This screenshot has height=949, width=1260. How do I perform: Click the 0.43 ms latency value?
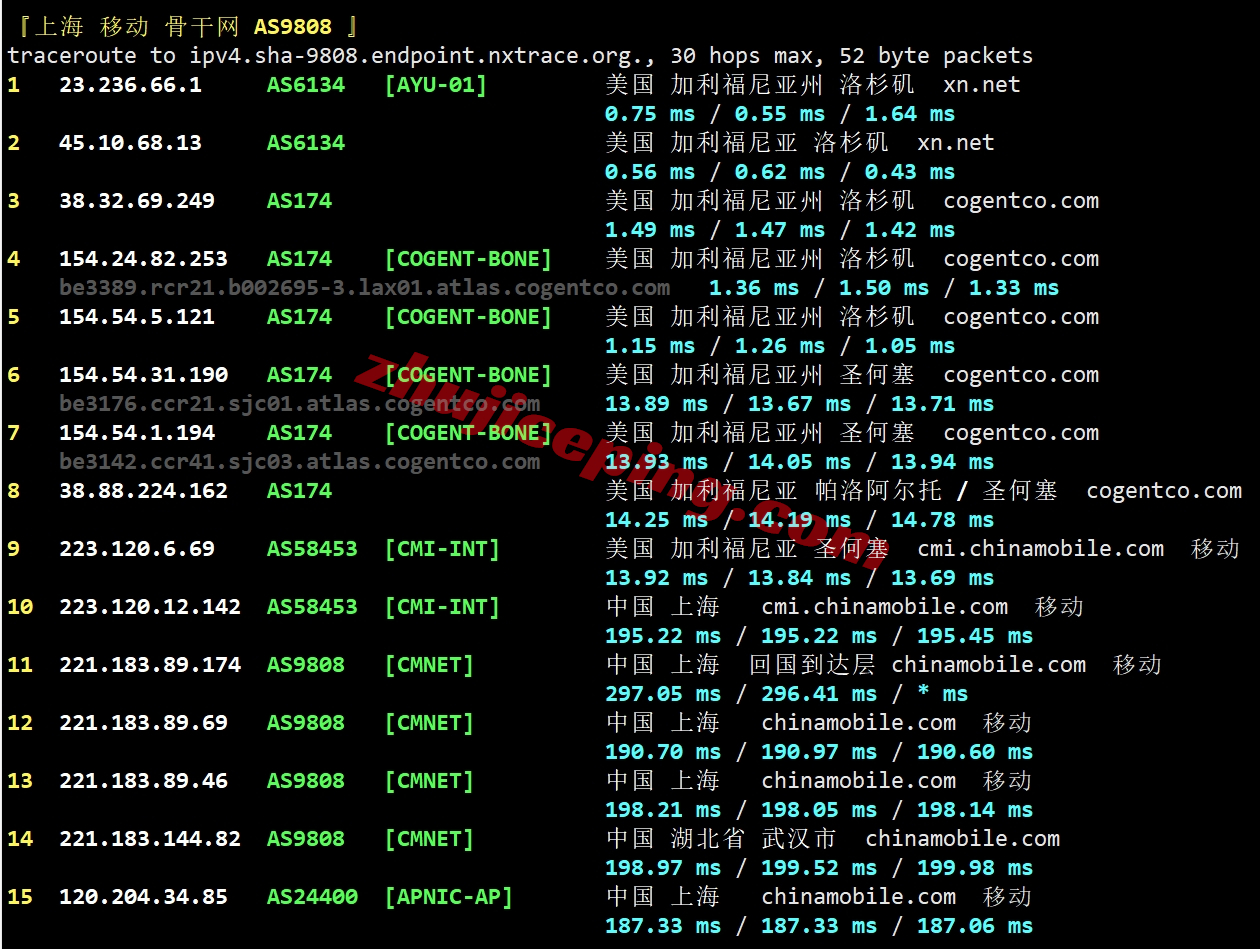(x=910, y=172)
